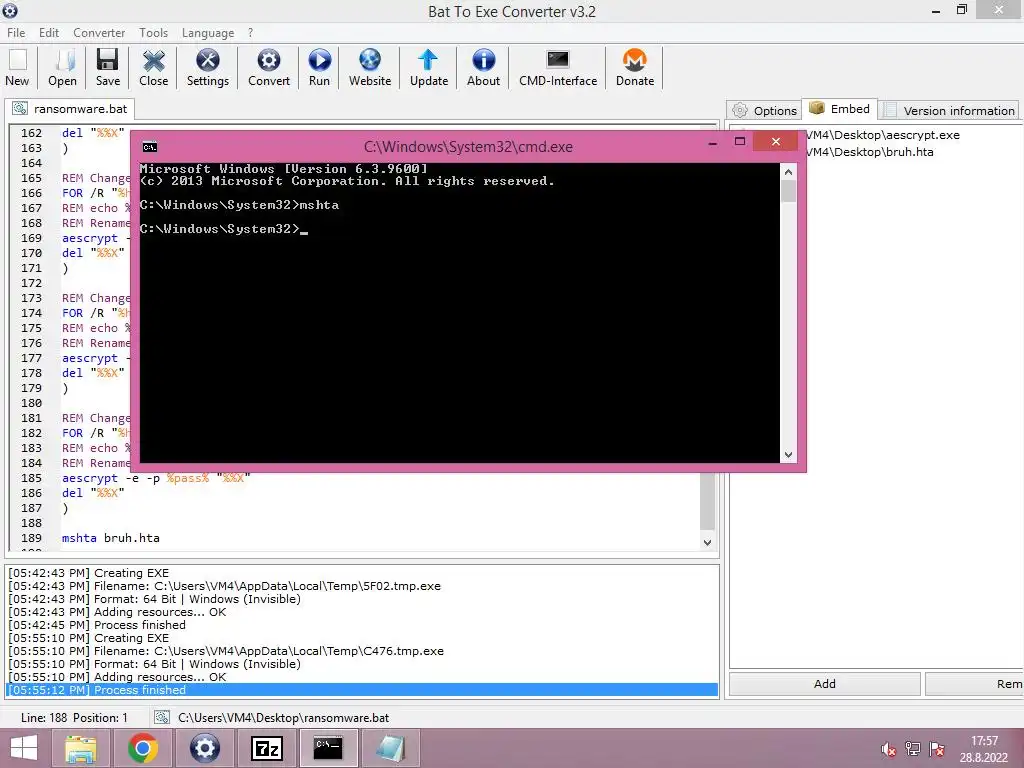Click status bar file path ransomware.bat
This screenshot has height=768, width=1024.
(283, 718)
